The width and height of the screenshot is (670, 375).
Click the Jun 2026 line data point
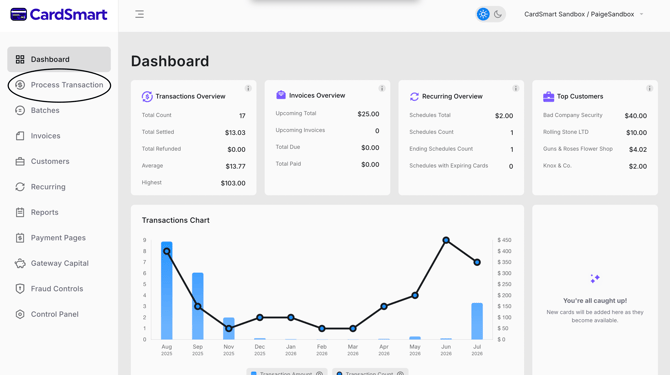446,240
